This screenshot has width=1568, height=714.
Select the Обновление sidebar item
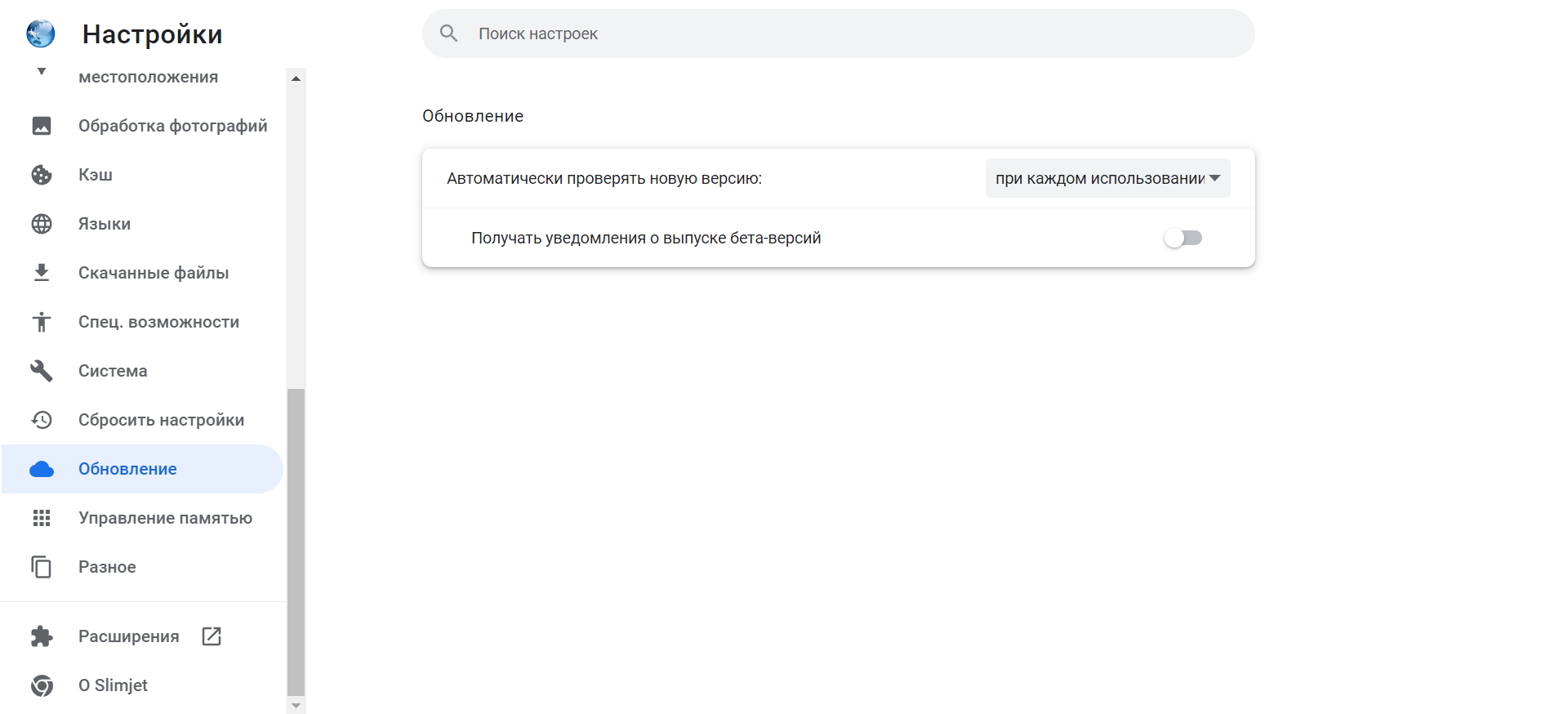(127, 469)
